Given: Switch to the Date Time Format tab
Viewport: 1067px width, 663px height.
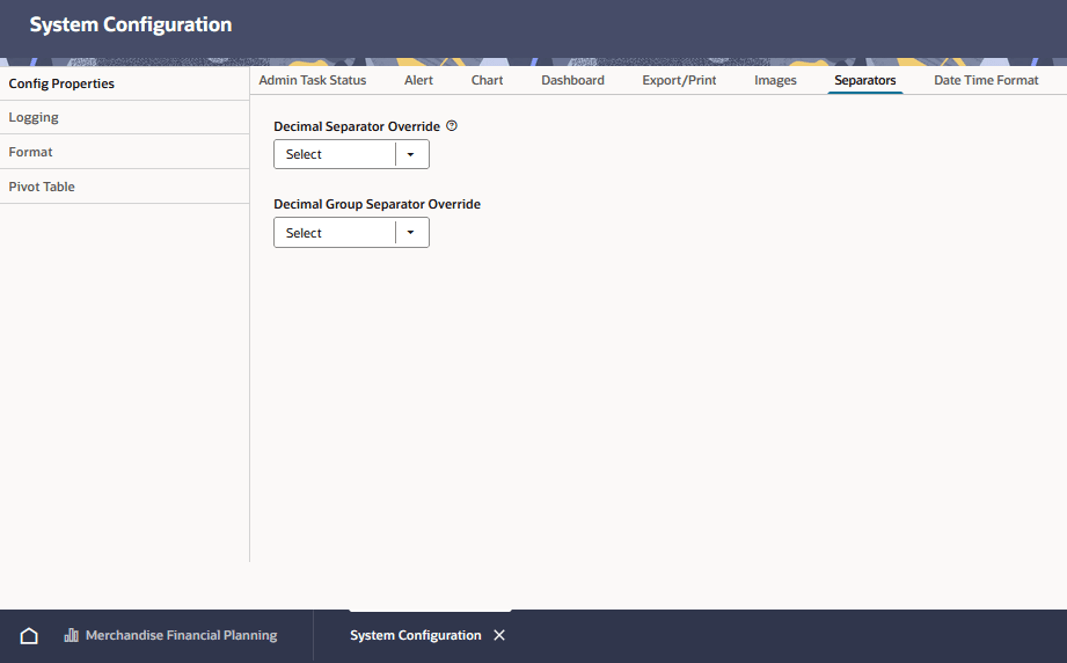Looking at the screenshot, I should click(986, 80).
